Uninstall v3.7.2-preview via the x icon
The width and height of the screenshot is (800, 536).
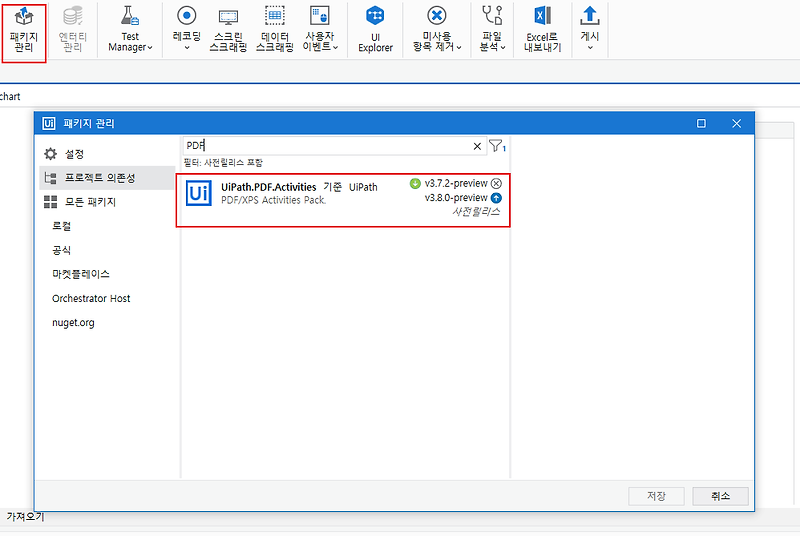coord(496,184)
